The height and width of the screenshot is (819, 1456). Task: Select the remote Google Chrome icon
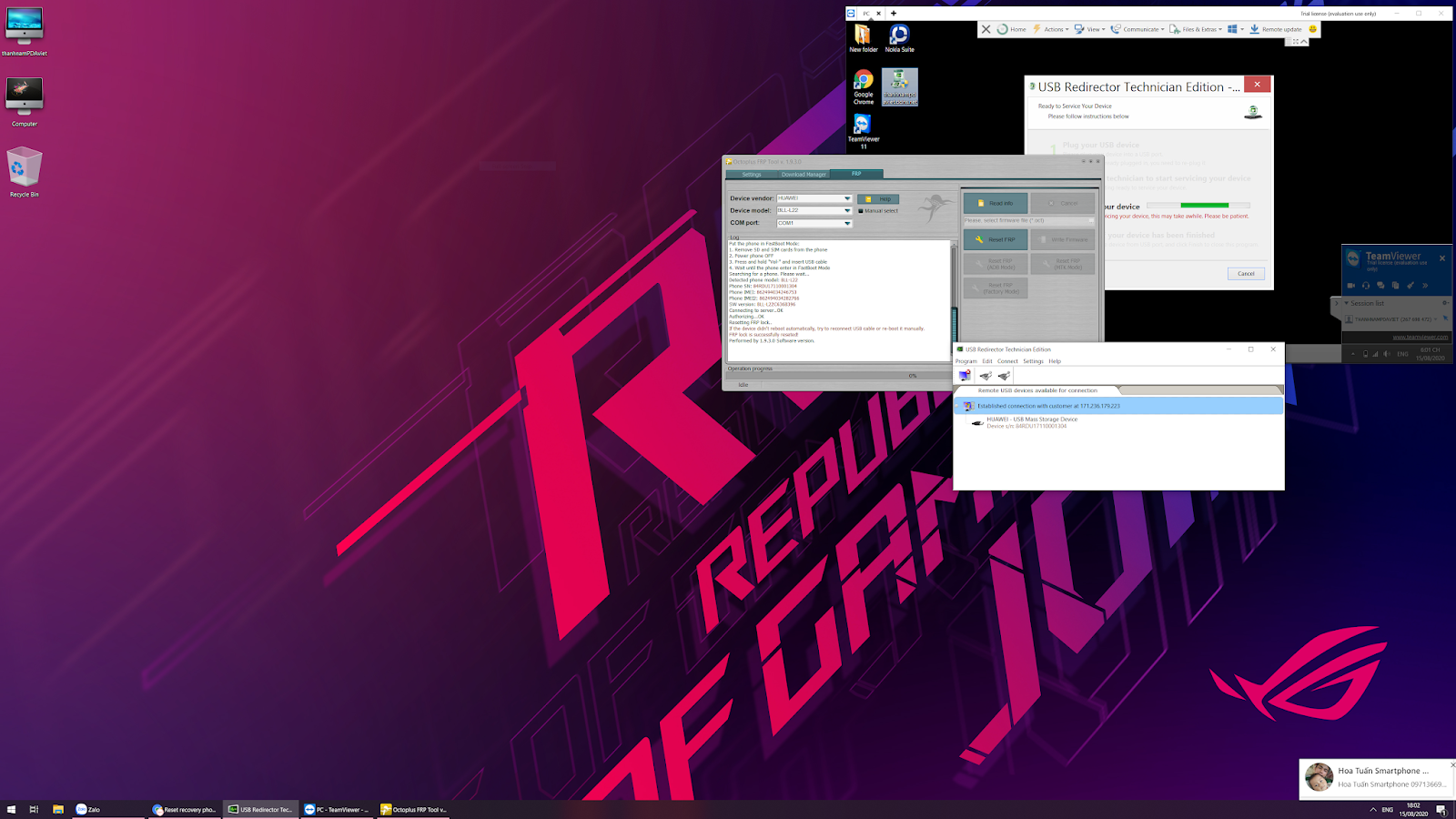click(863, 87)
